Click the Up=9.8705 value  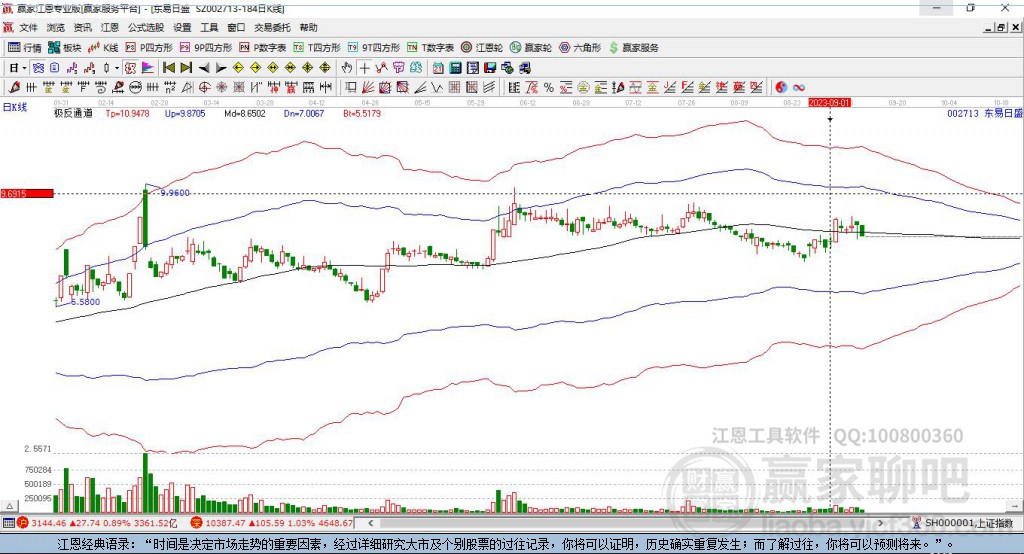point(185,114)
